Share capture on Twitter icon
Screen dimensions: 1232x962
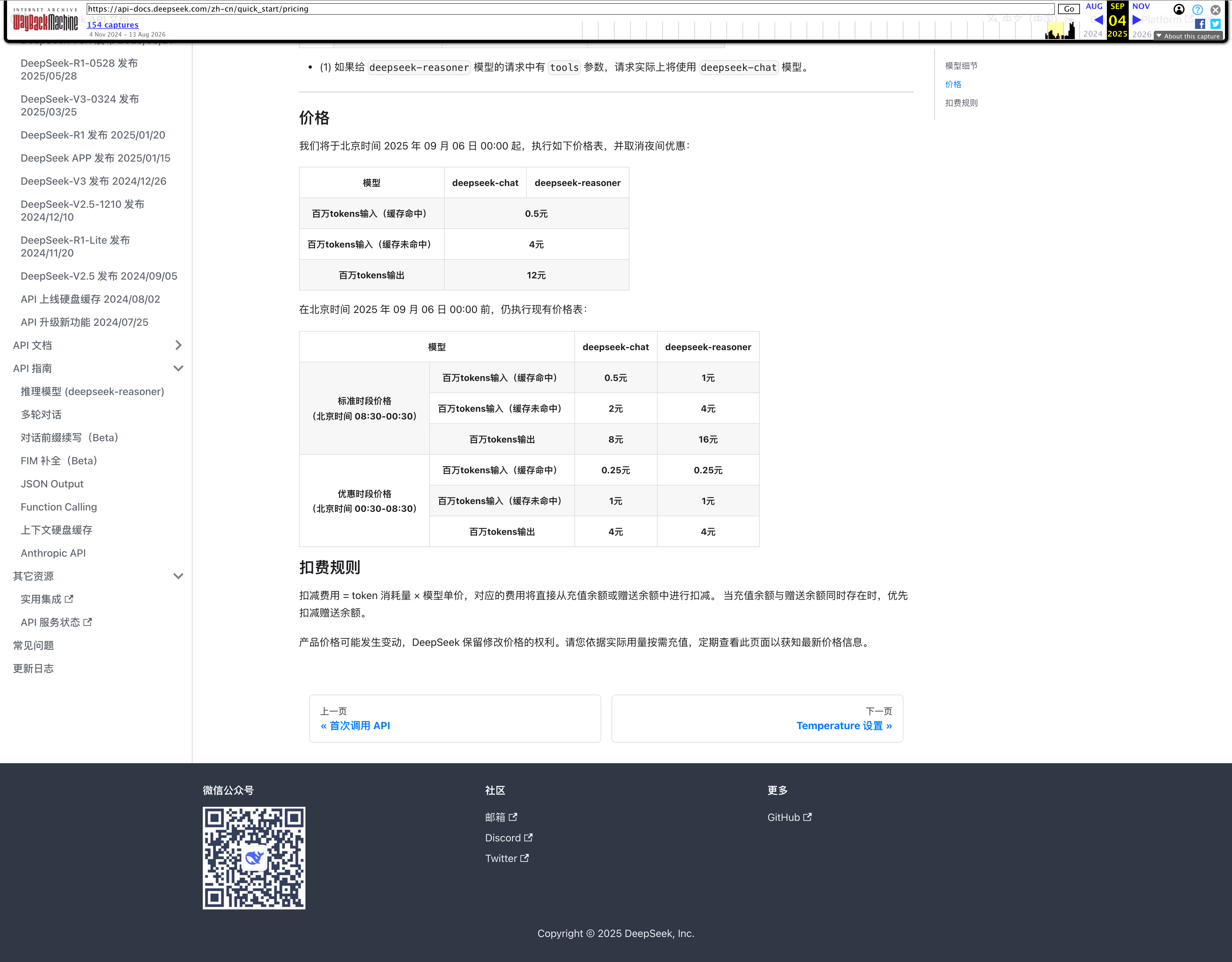[x=1216, y=24]
